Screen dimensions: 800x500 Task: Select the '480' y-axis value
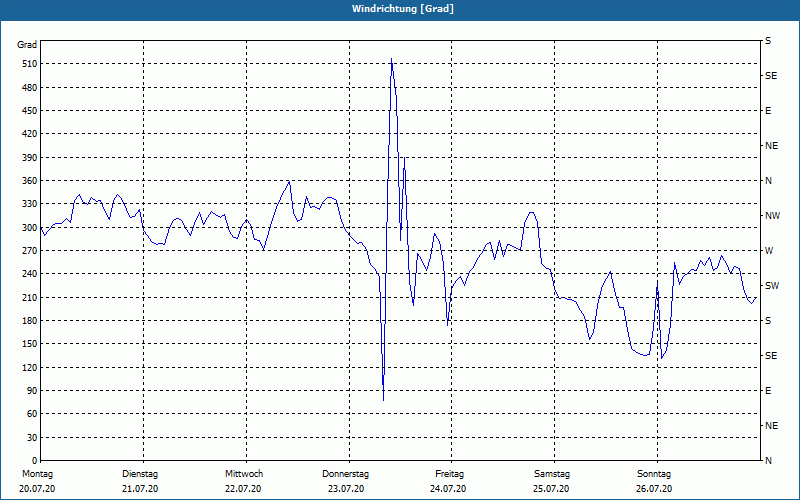click(x=29, y=88)
